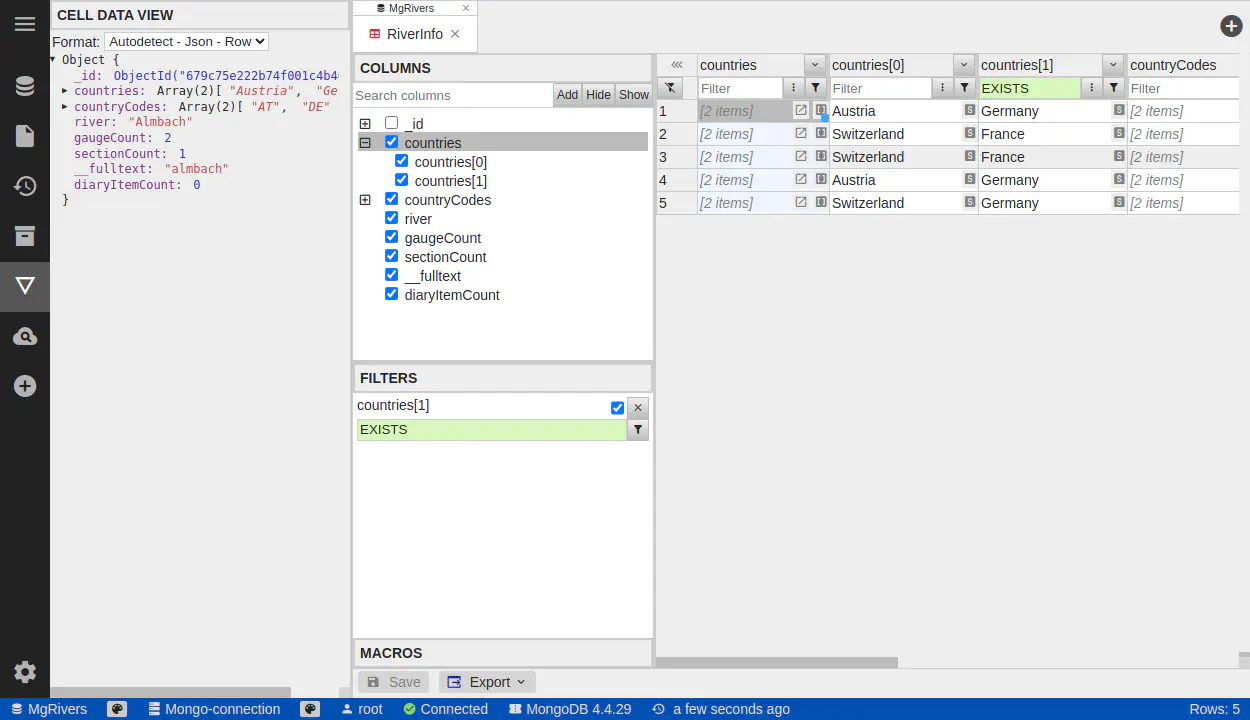The height and width of the screenshot is (720, 1250).
Task: Open the query history icon
Action: pos(25,186)
